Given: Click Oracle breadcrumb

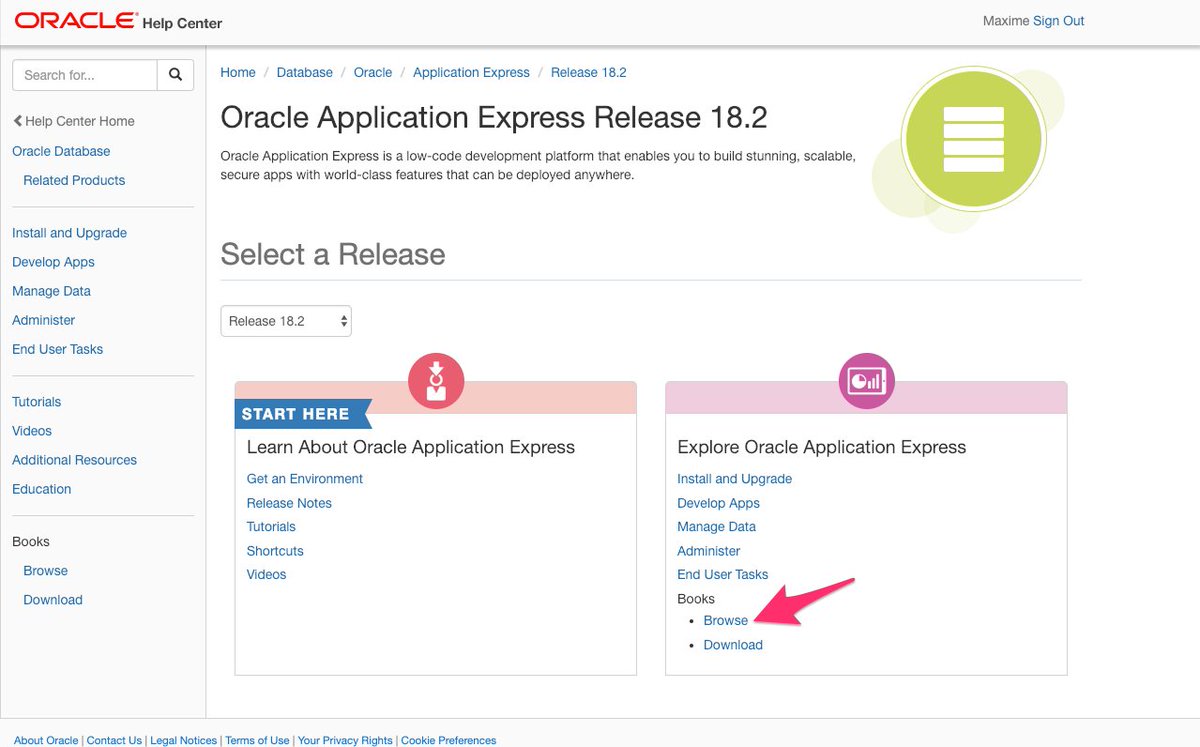Looking at the screenshot, I should coord(373,72).
